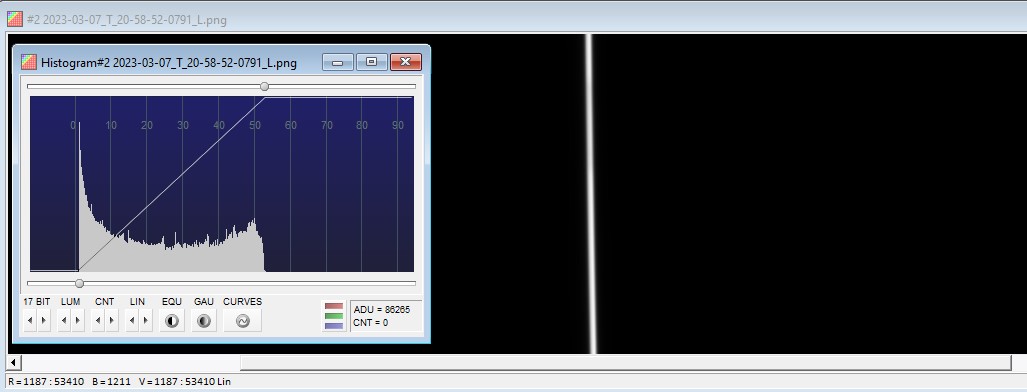Click the EQU histogram equalization icon

pyautogui.click(x=172, y=321)
